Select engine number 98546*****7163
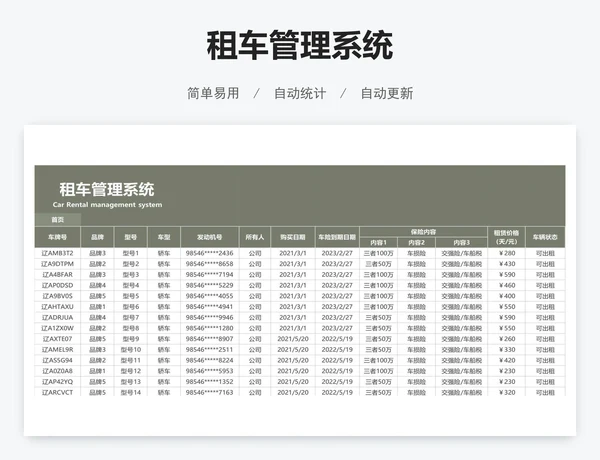600x460 pixels. (210, 392)
